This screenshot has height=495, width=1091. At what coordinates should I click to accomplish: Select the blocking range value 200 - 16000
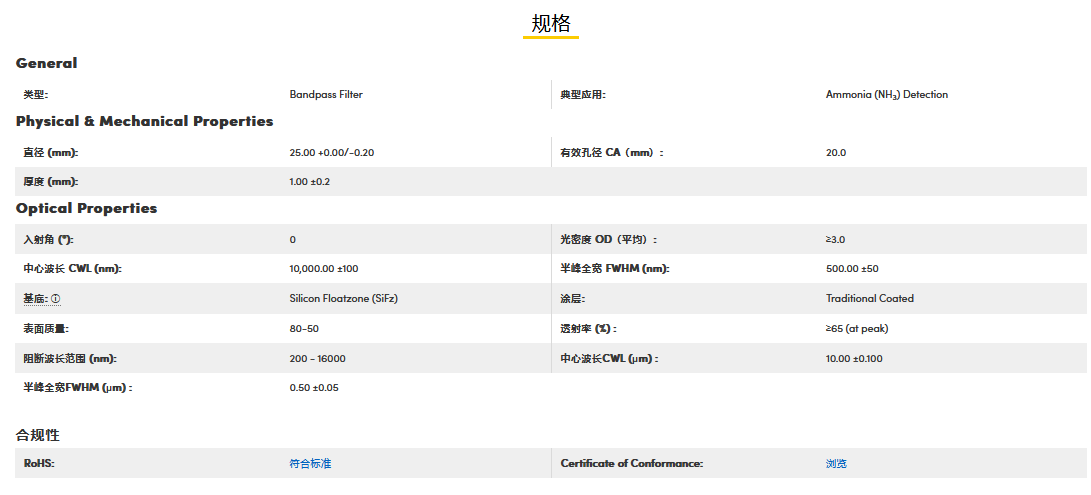317,358
